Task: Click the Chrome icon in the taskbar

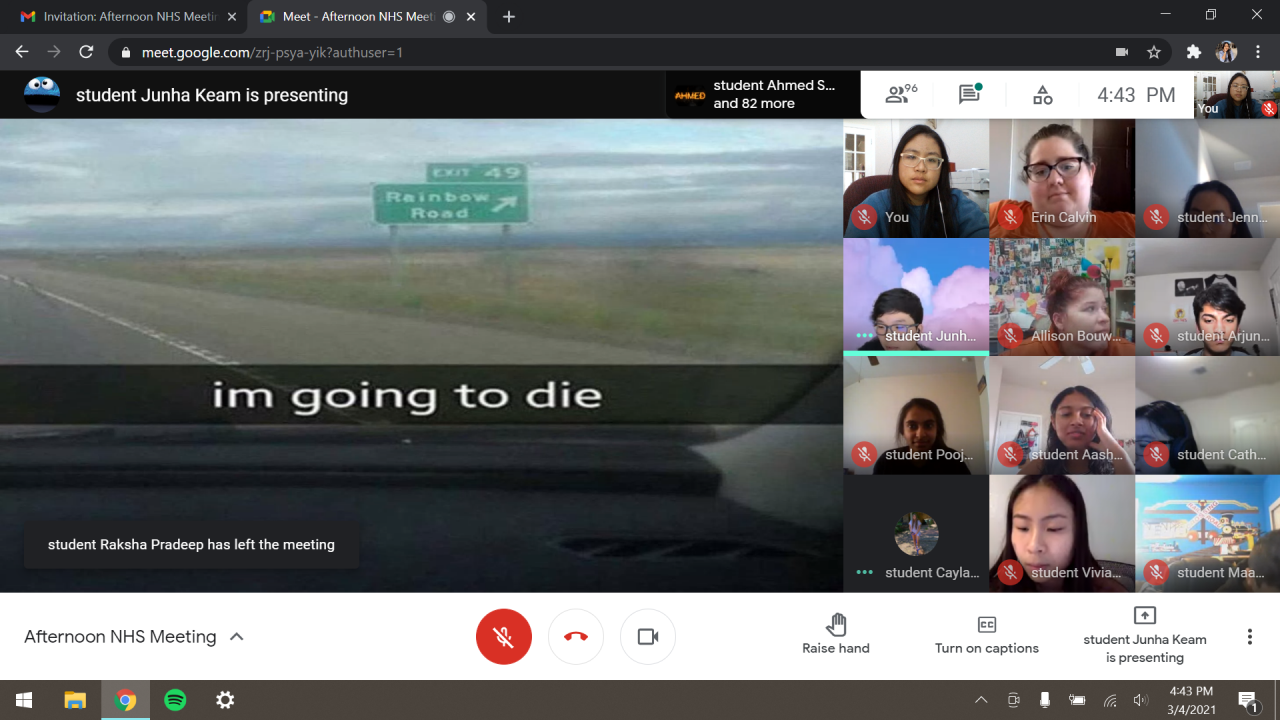Action: pos(125,700)
